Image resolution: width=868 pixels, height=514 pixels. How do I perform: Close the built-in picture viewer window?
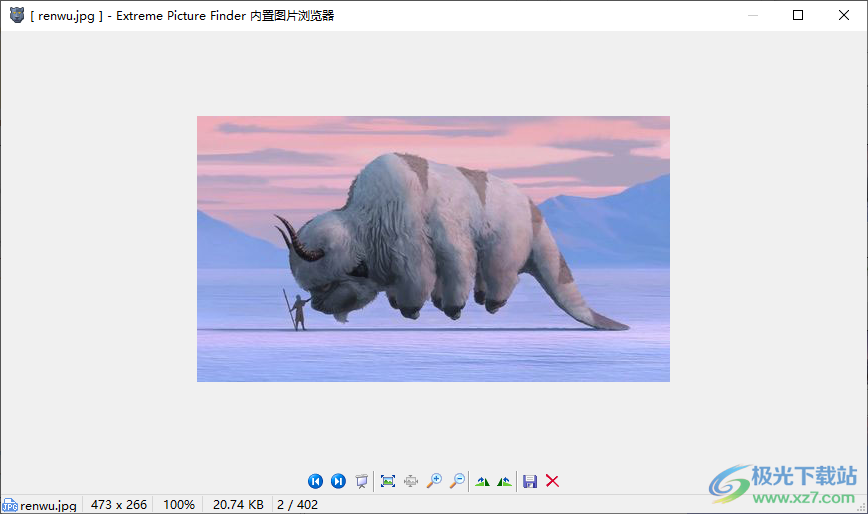click(x=844, y=15)
